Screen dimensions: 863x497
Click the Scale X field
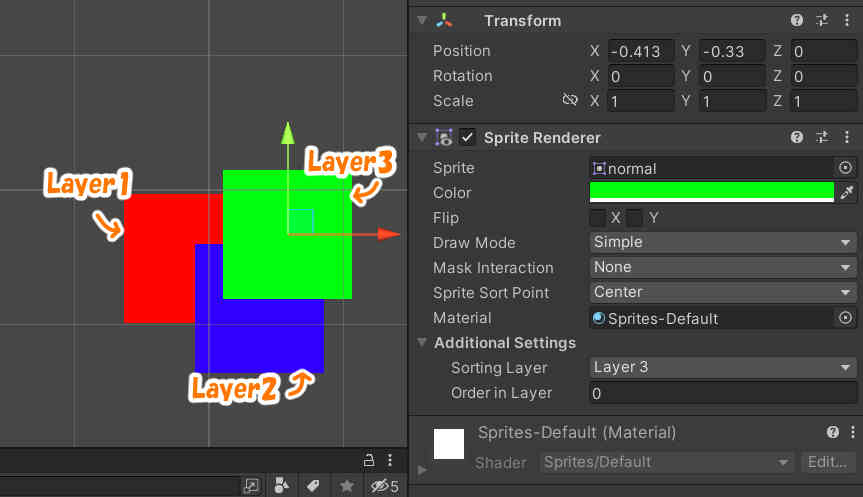coord(641,101)
